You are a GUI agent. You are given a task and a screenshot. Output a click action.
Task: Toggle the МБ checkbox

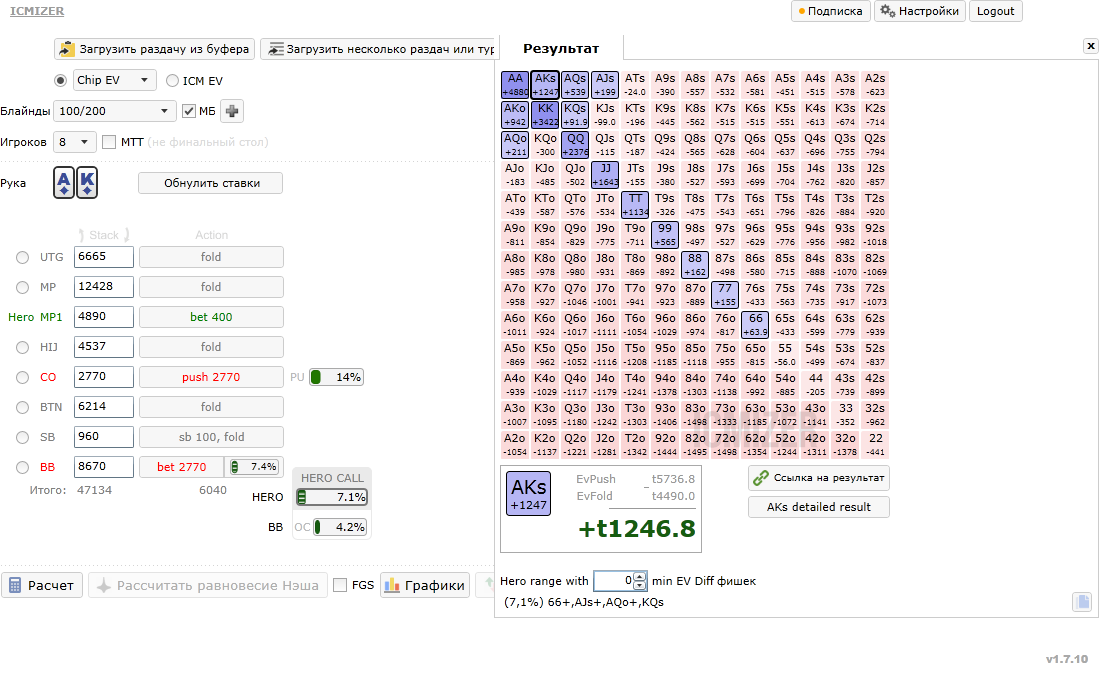(189, 111)
